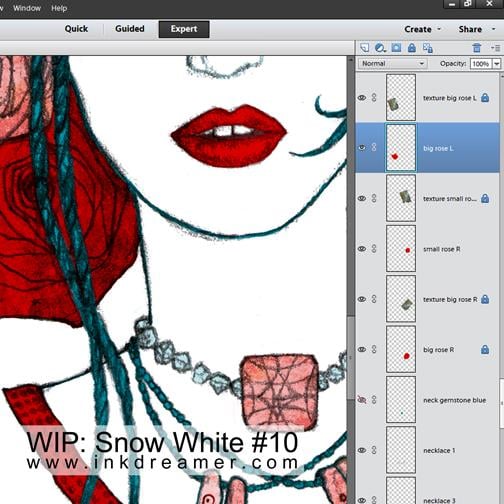Select the neck gemstone blue thumbnail

401,399
